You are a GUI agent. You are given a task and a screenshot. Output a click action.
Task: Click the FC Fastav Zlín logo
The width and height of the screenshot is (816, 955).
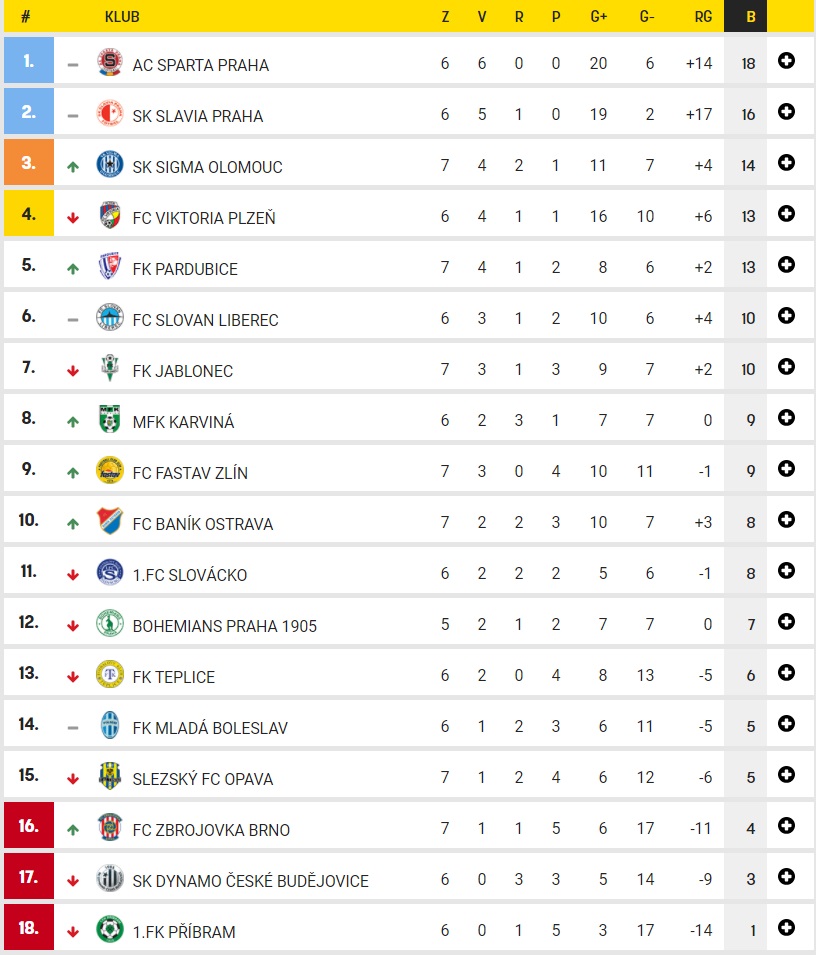pyautogui.click(x=109, y=471)
